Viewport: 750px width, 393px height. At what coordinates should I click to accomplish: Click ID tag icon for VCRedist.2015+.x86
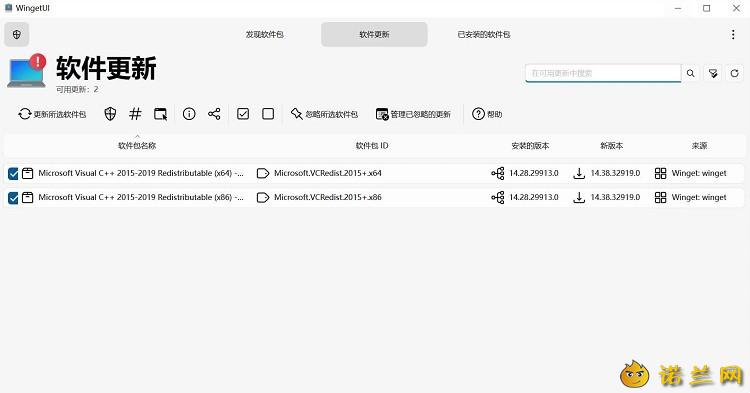coord(263,197)
